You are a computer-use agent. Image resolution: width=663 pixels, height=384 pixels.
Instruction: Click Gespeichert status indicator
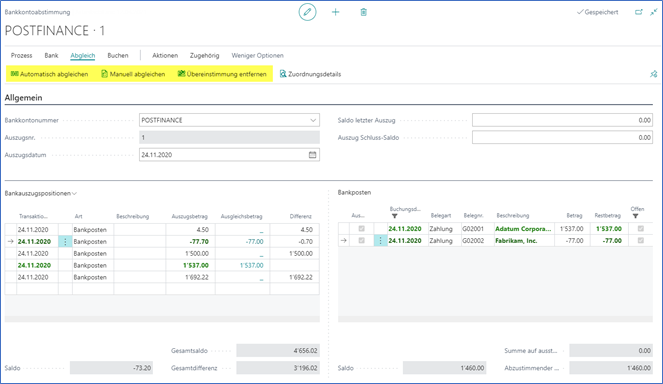(x=597, y=12)
